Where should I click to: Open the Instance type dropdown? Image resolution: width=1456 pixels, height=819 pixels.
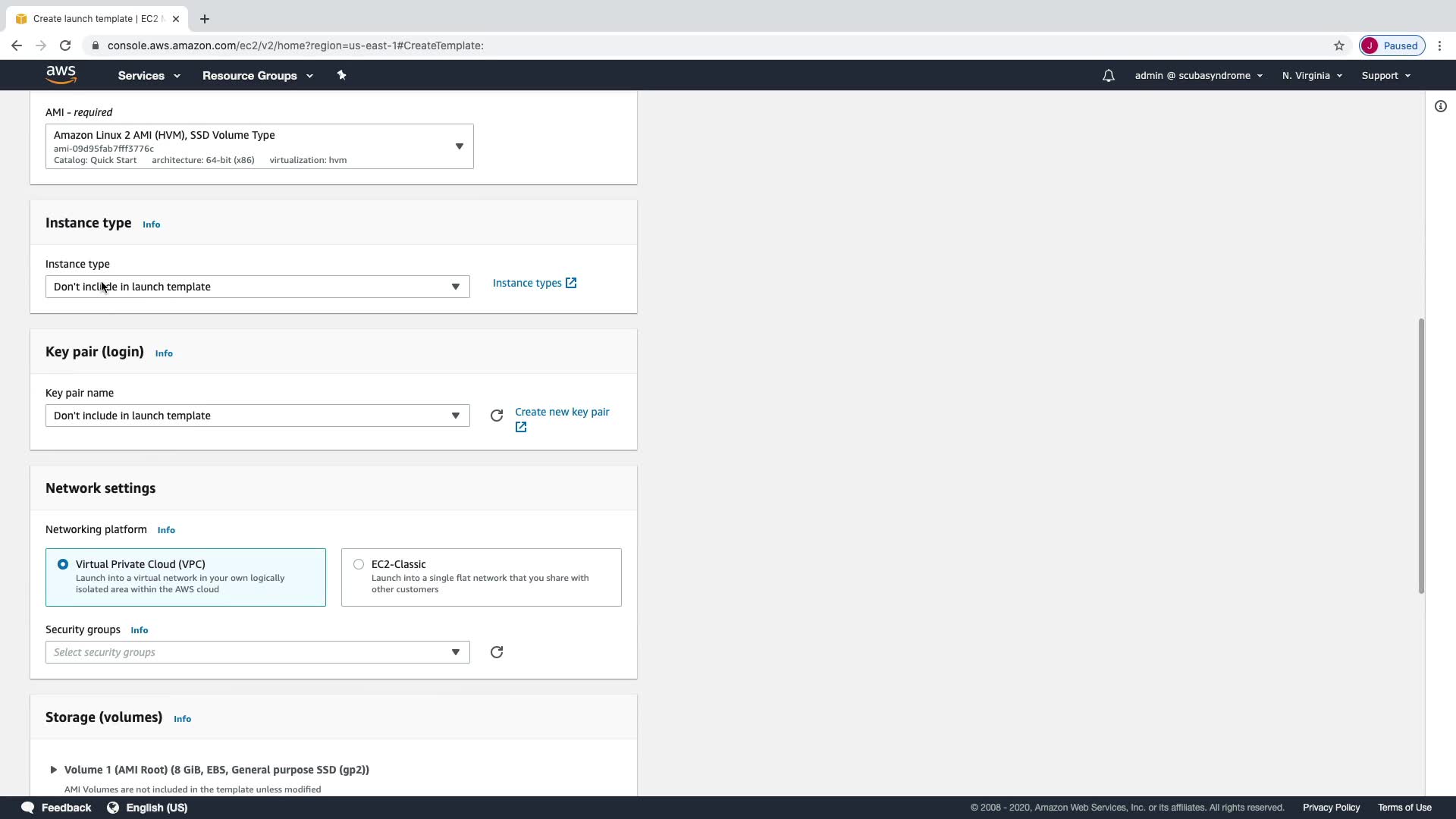(257, 287)
